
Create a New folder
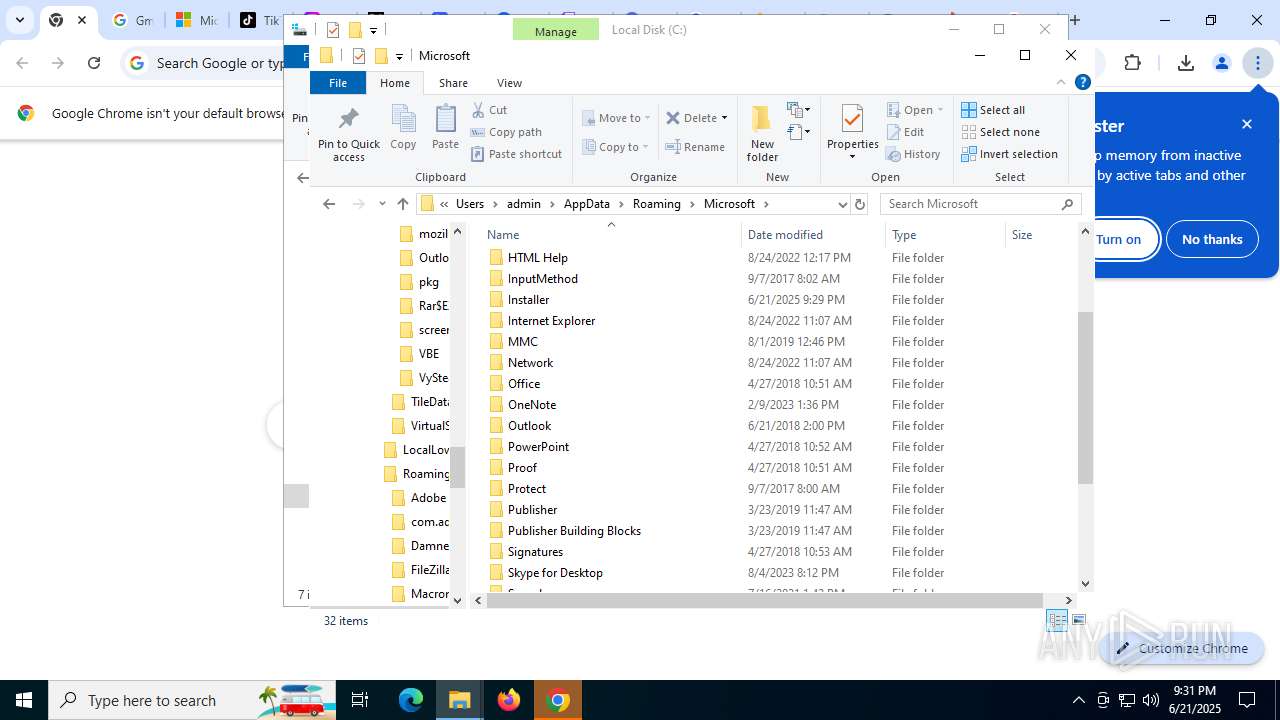pyautogui.click(x=762, y=132)
